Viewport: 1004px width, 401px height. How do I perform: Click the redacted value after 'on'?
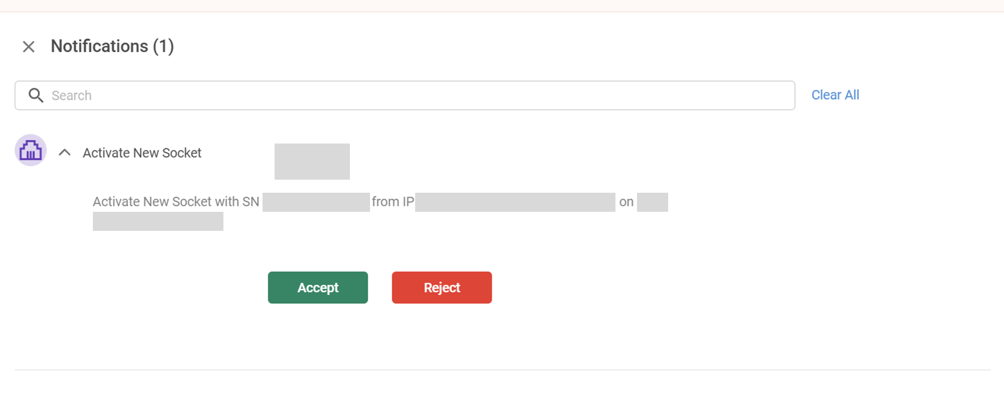pyautogui.click(x=652, y=202)
